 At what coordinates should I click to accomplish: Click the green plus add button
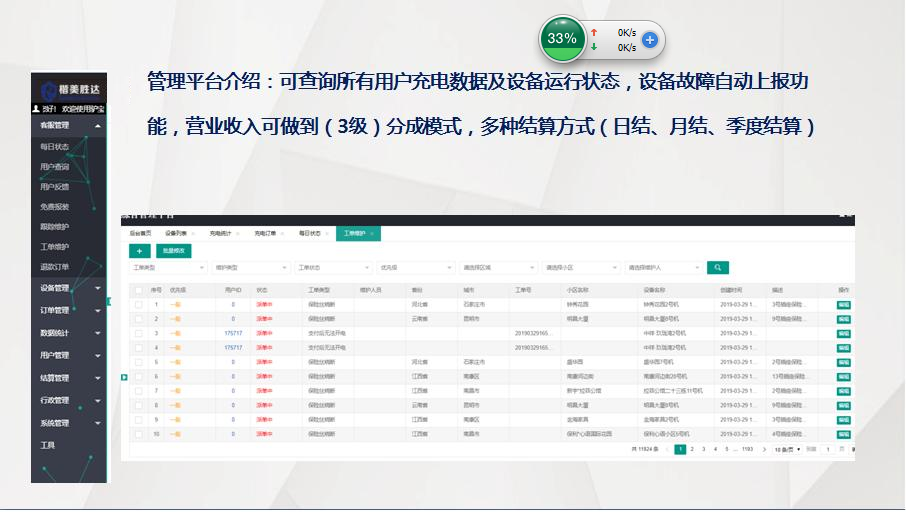coord(140,252)
